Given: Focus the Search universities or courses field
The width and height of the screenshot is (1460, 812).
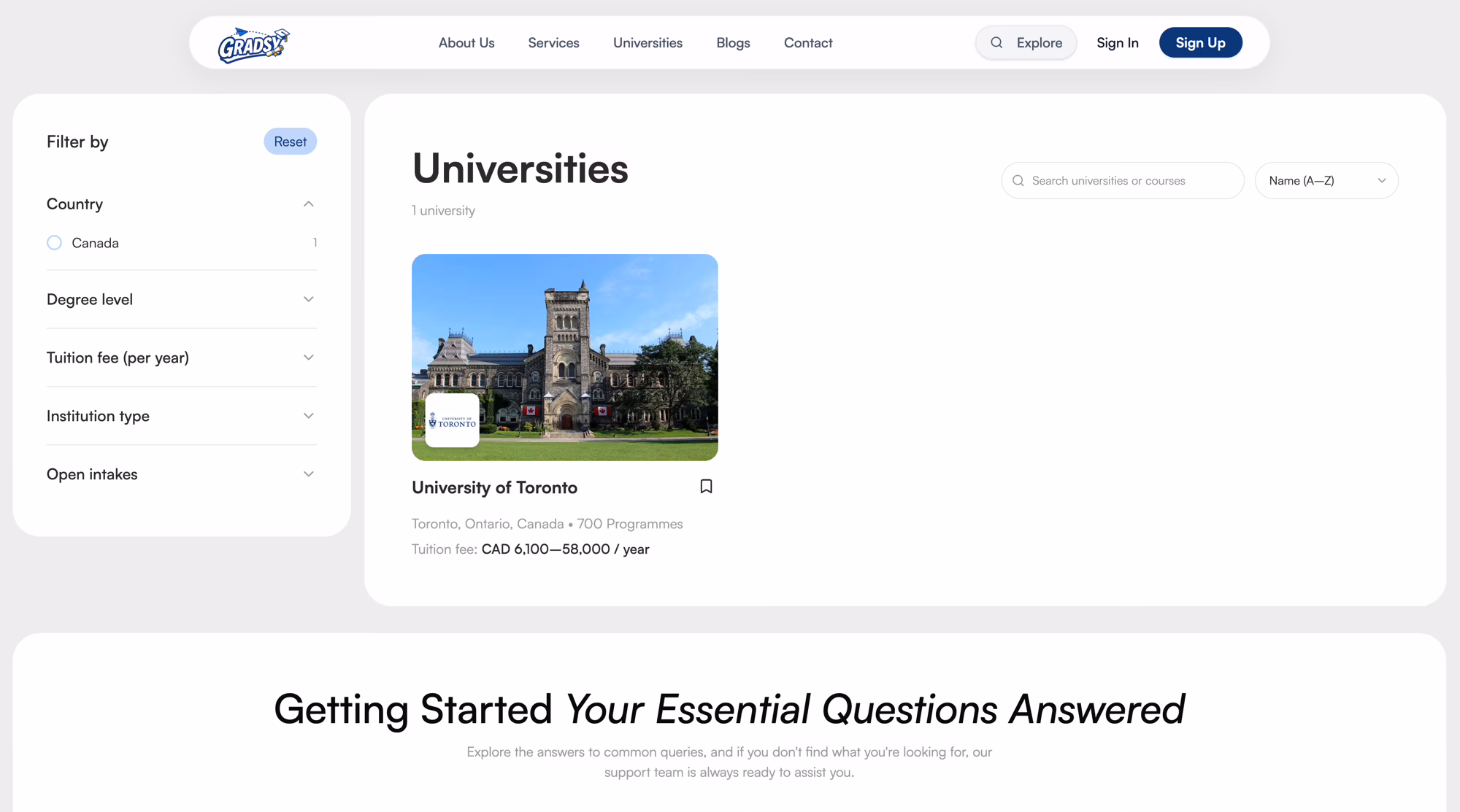Looking at the screenshot, I should [1123, 181].
